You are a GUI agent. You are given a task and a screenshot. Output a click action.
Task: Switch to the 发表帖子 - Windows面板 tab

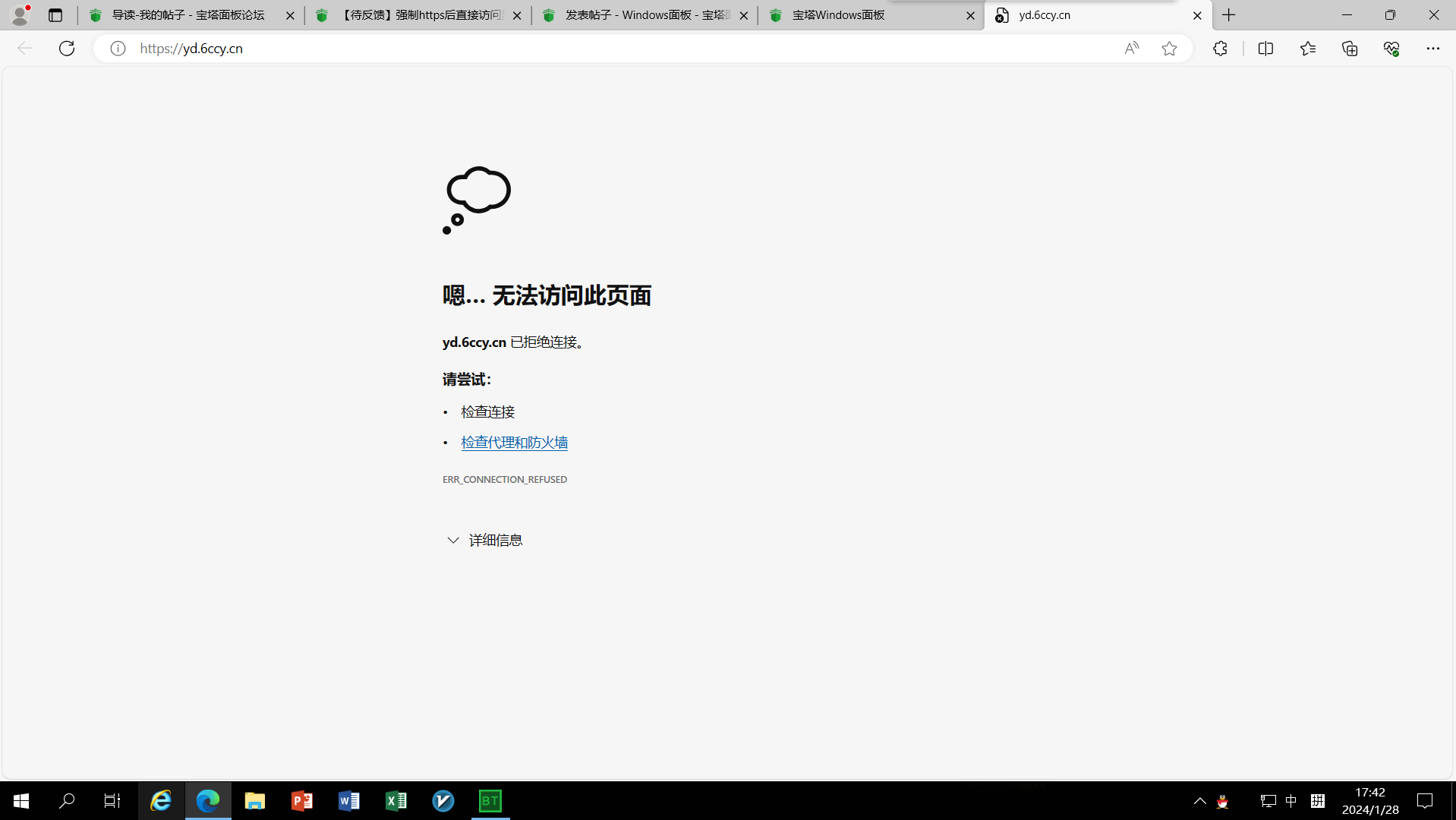[644, 15]
